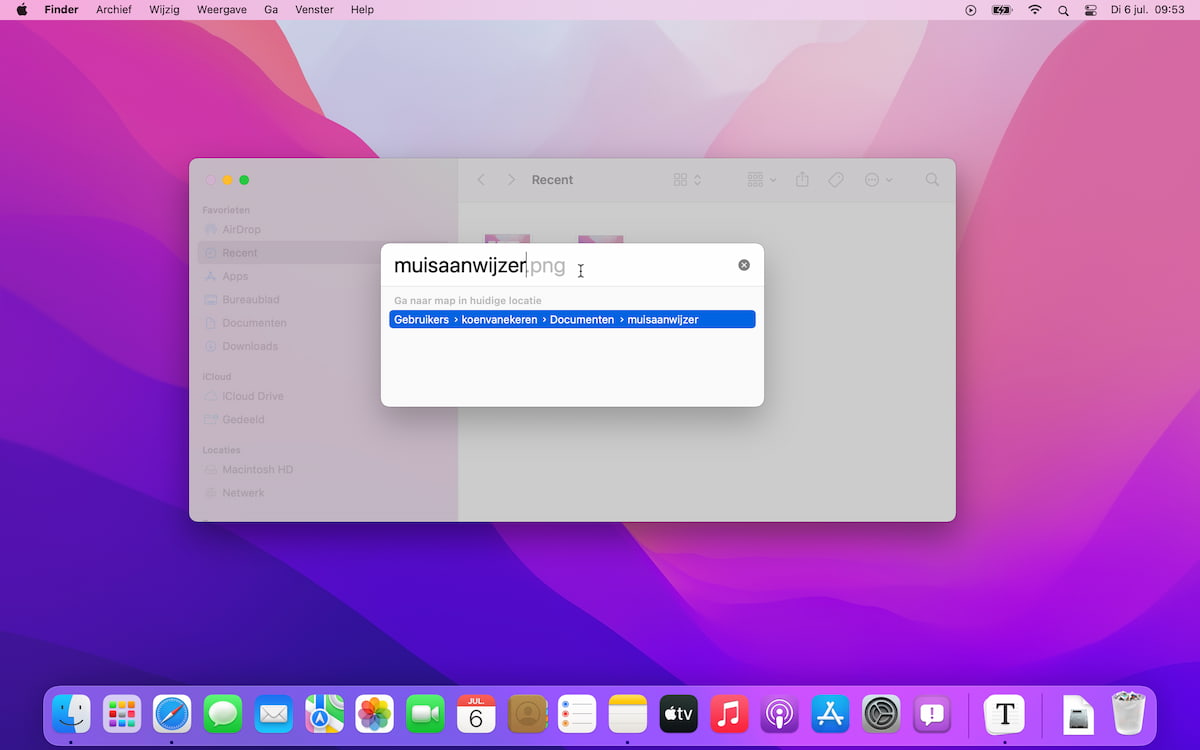Open Launchpad from the Dock
1200x750 pixels.
(x=121, y=713)
